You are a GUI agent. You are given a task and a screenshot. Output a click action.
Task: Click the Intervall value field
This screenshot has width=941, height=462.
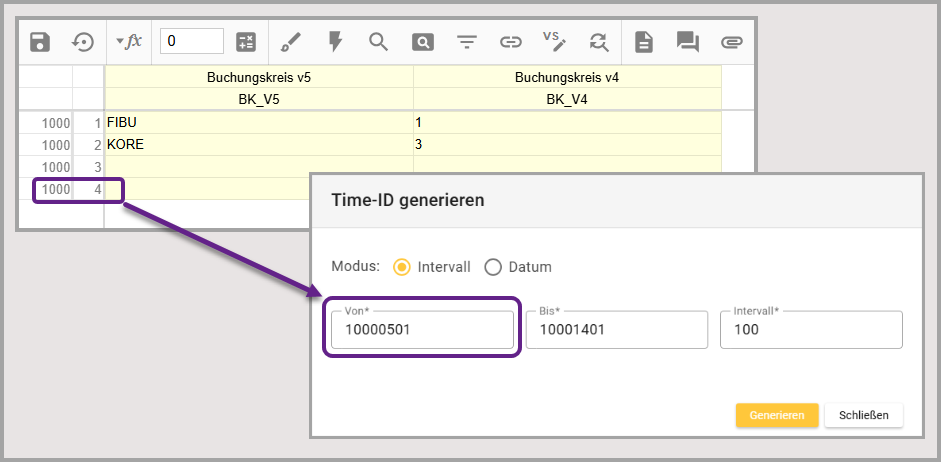810,330
